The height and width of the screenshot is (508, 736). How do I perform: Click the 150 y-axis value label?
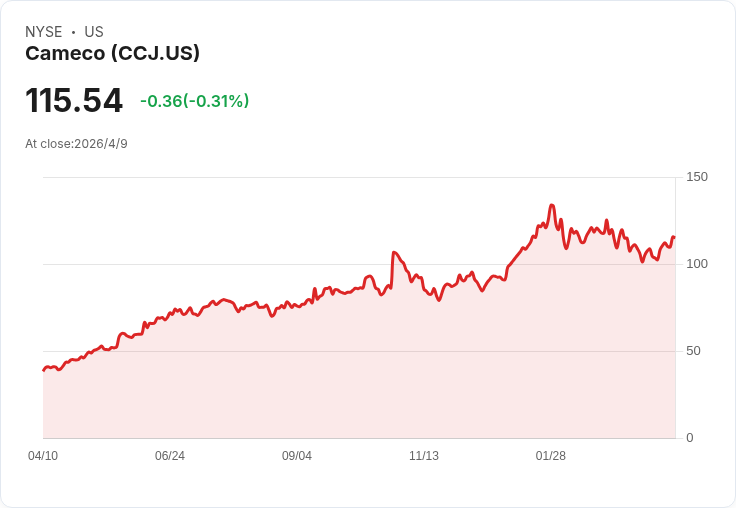pyautogui.click(x=697, y=177)
